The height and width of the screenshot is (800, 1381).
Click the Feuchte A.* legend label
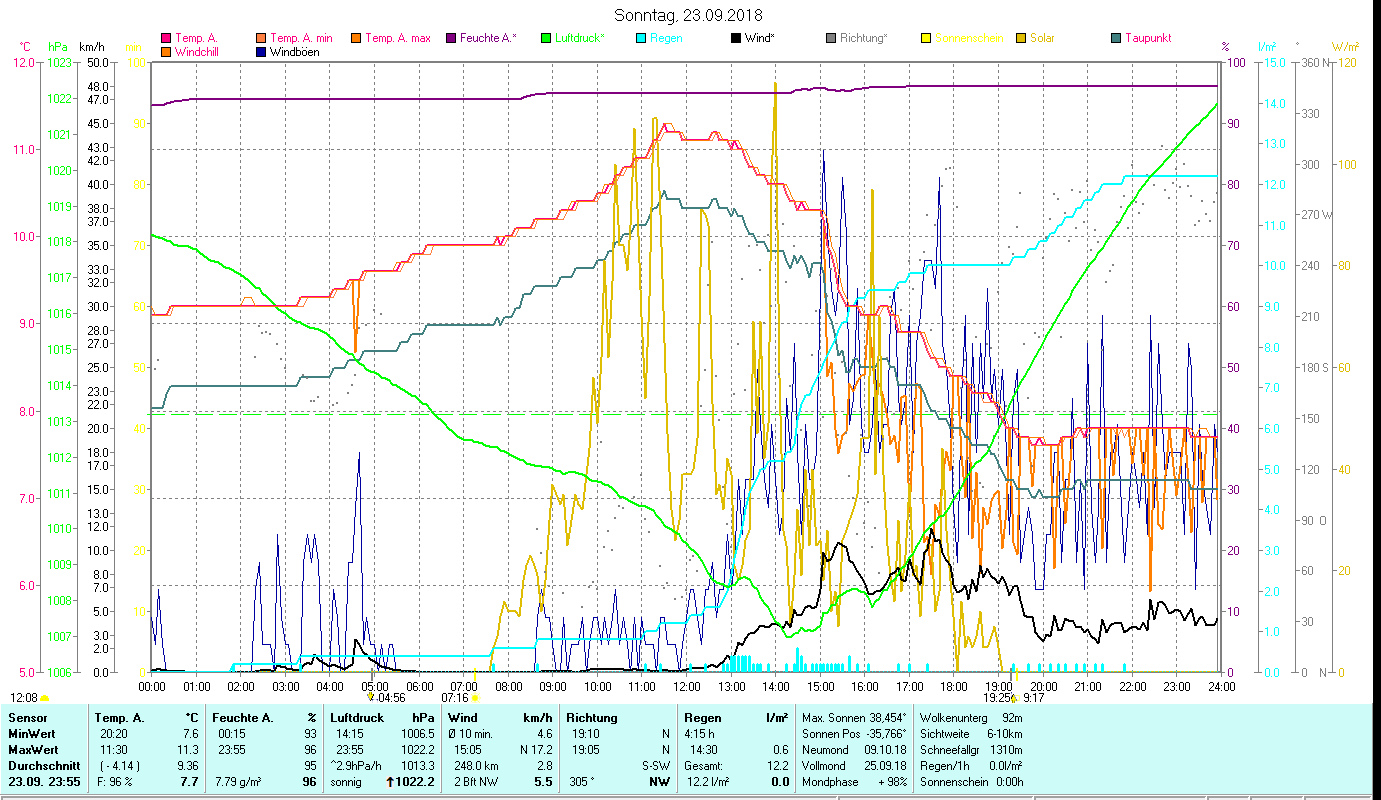pos(488,38)
